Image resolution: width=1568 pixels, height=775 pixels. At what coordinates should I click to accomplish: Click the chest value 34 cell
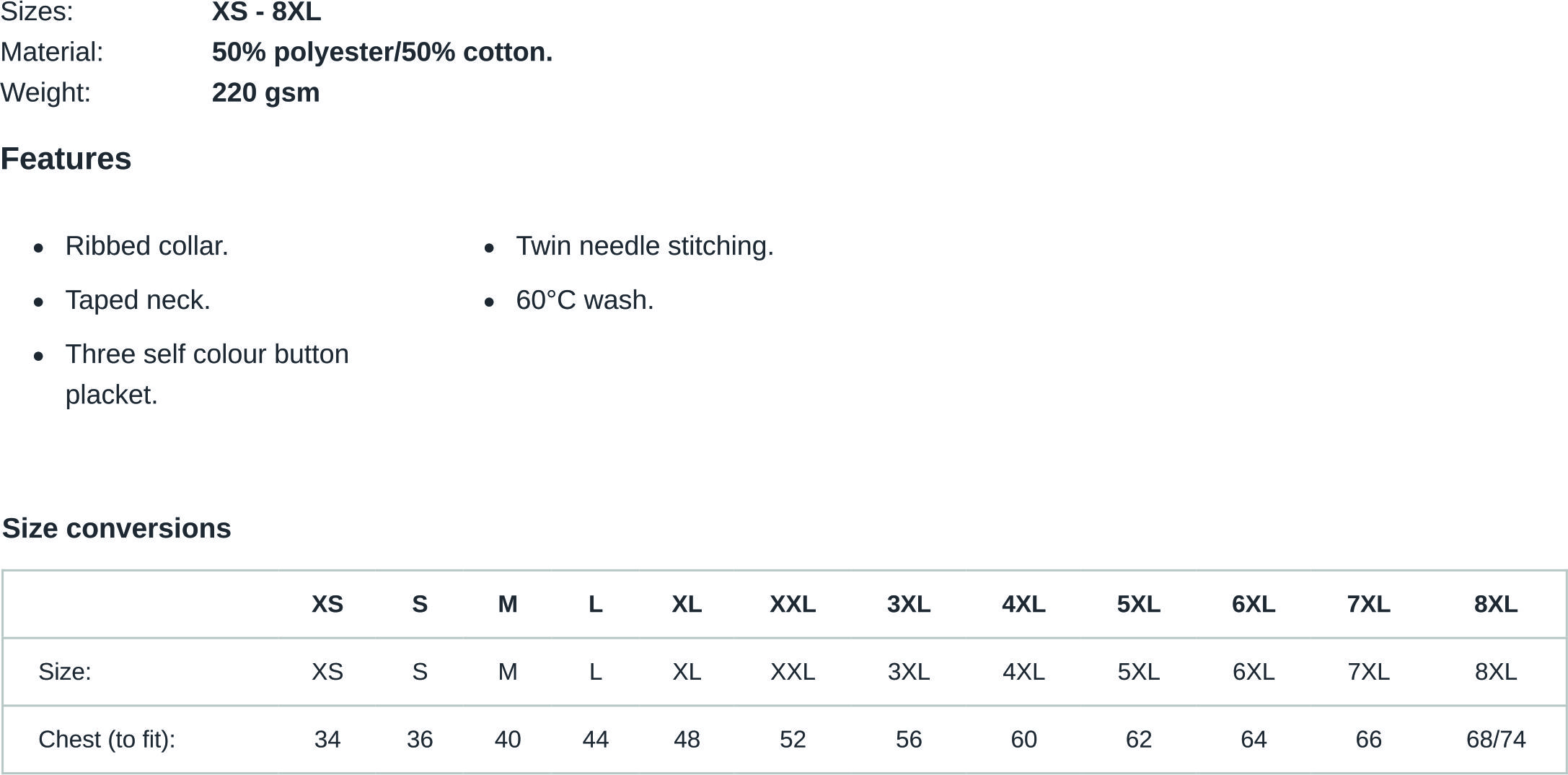[x=327, y=740]
